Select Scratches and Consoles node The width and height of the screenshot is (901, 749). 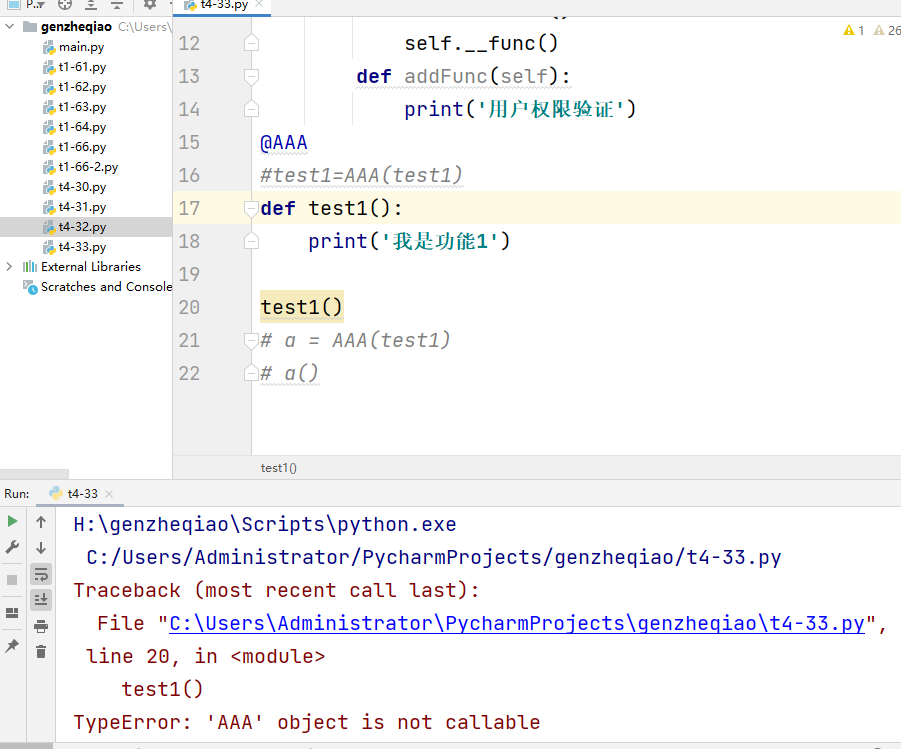pos(106,287)
